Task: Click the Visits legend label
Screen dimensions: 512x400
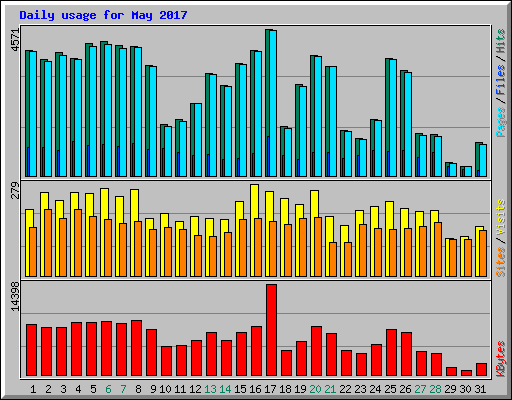Action: click(x=501, y=217)
